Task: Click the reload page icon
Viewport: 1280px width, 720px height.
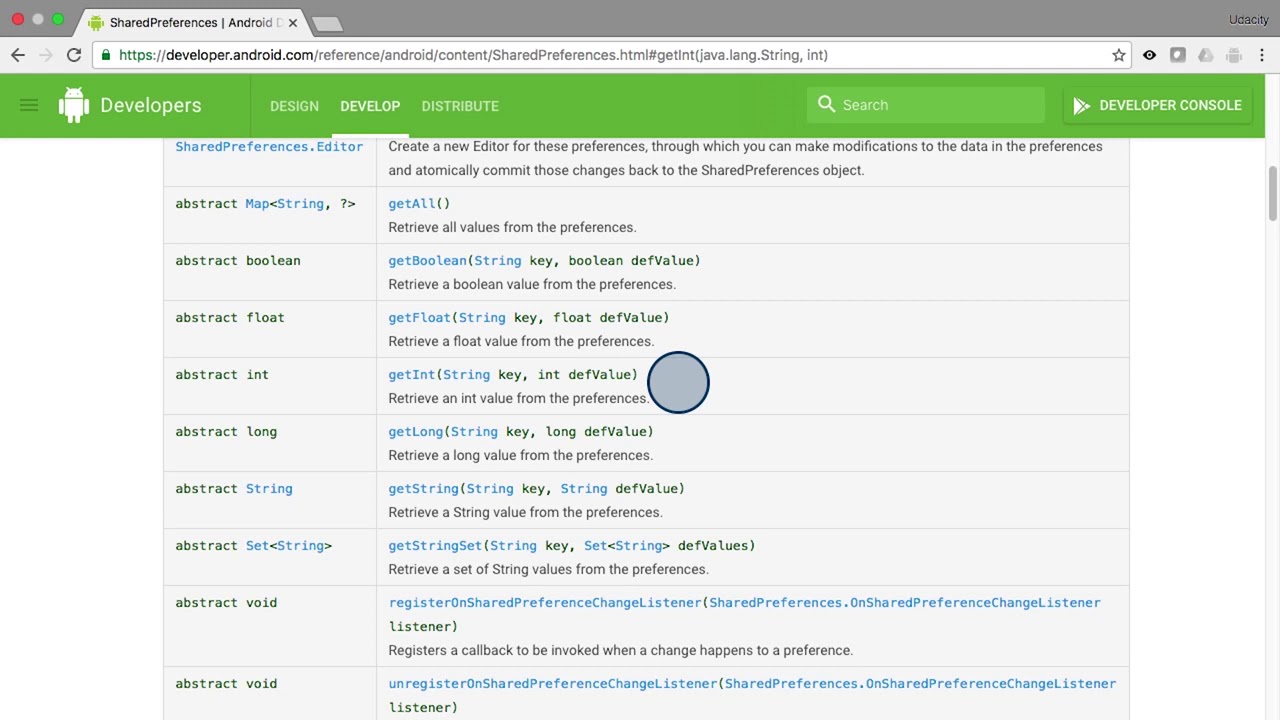Action: [x=74, y=55]
